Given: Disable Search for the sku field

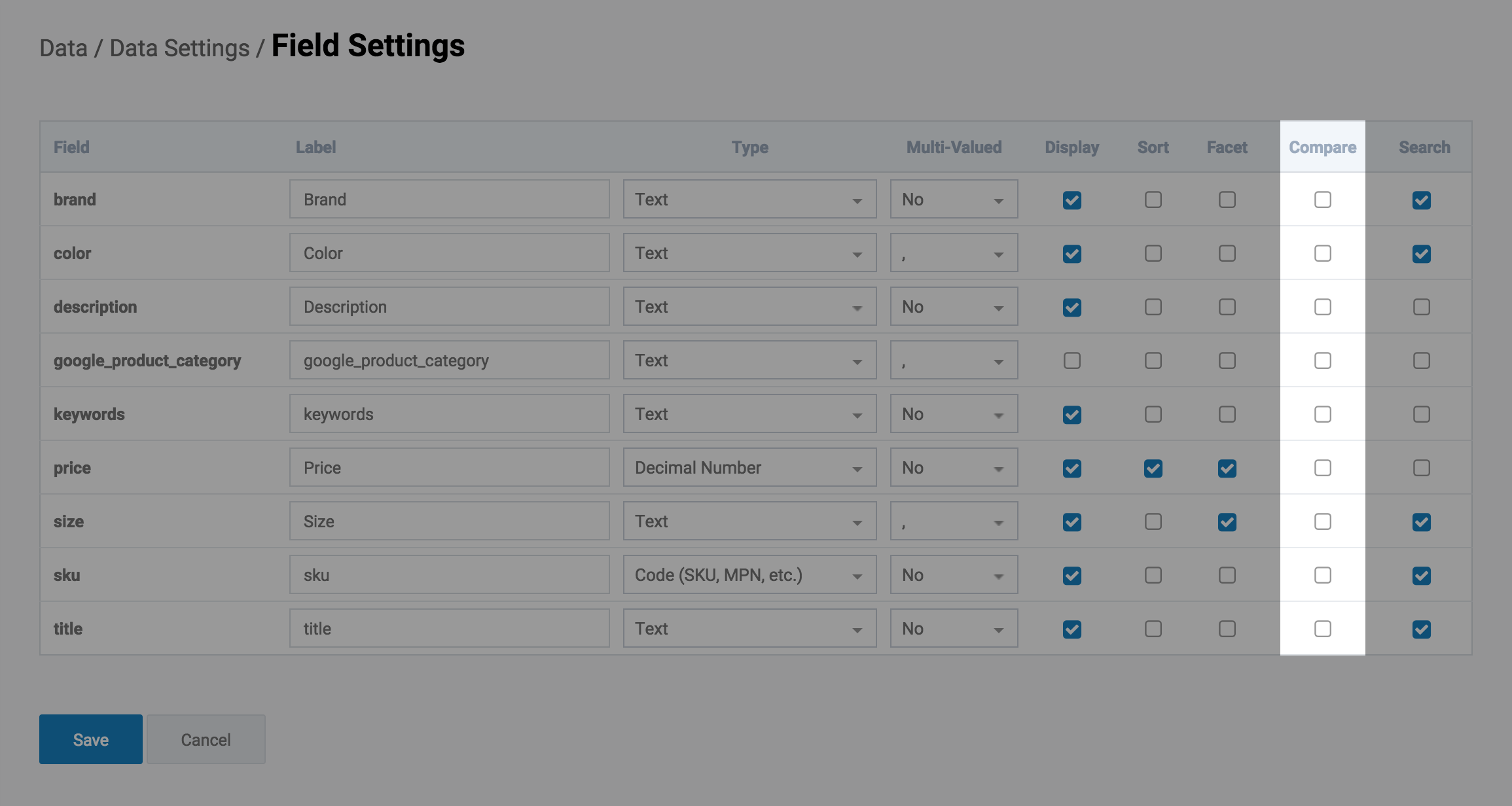Looking at the screenshot, I should click(1421, 575).
